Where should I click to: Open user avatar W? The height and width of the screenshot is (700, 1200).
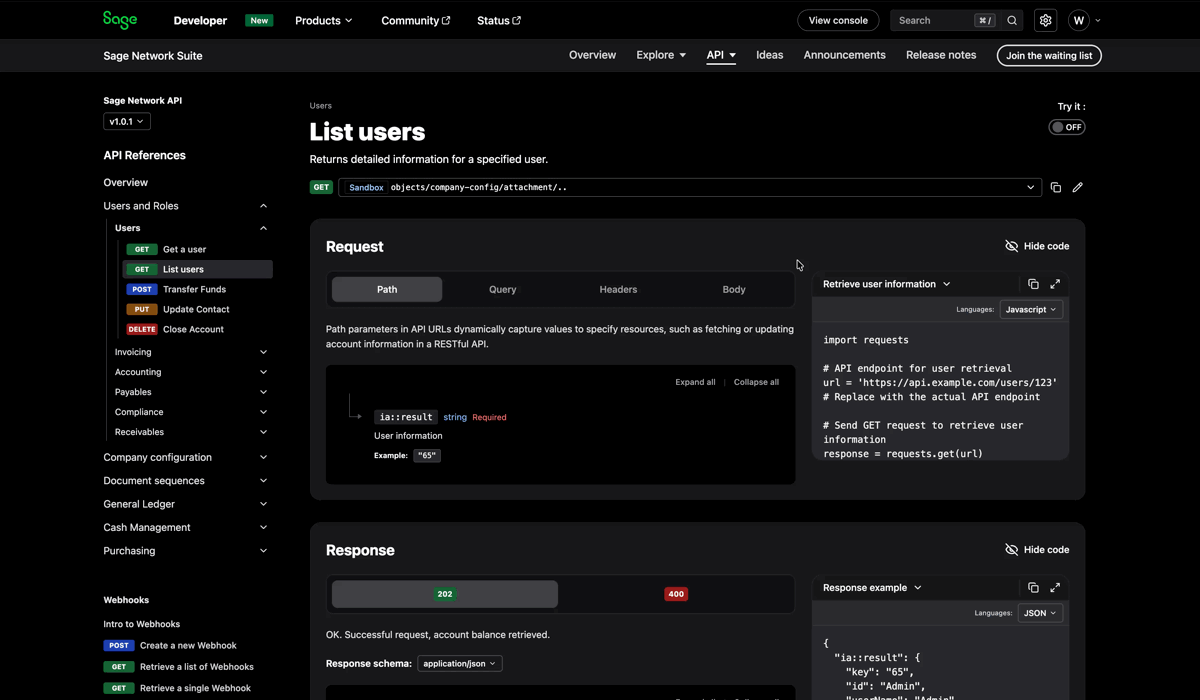(x=1078, y=20)
